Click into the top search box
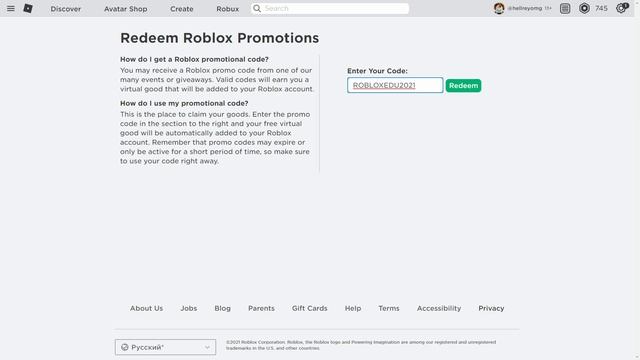Screen dimensions: 640x360 click(330, 8)
